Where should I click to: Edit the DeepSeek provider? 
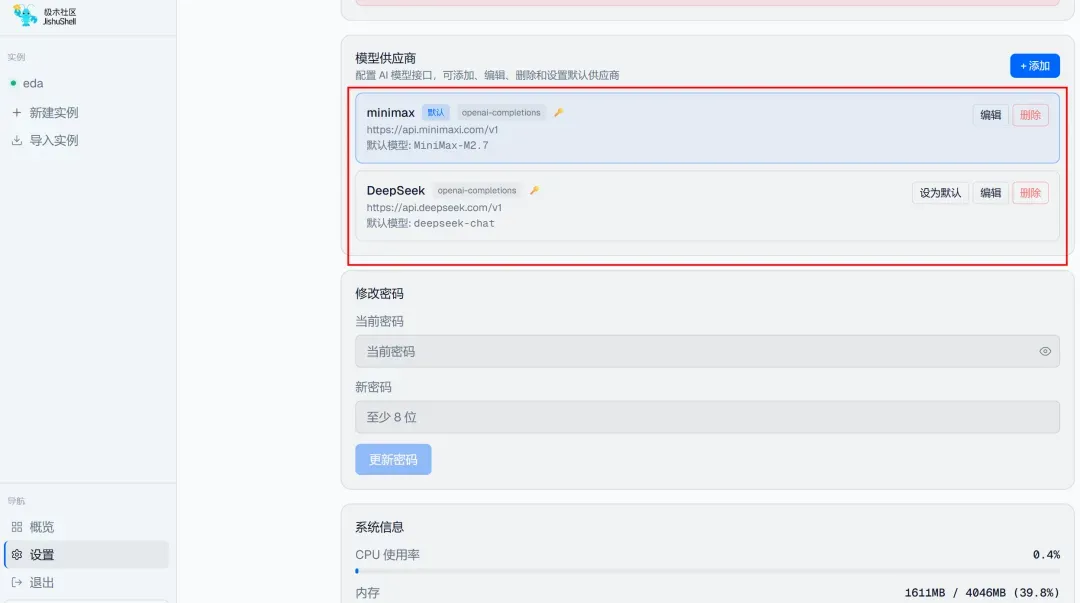pyautogui.click(x=990, y=193)
